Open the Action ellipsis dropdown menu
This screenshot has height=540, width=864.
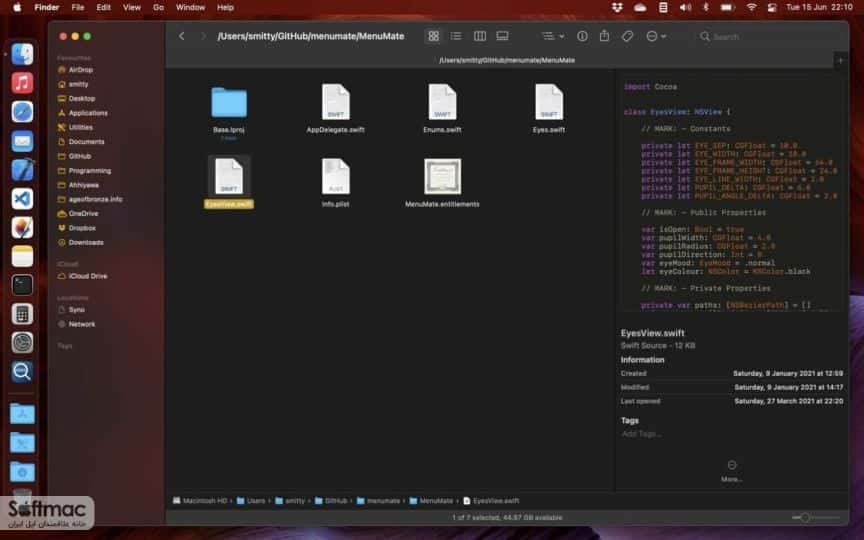click(x=655, y=36)
